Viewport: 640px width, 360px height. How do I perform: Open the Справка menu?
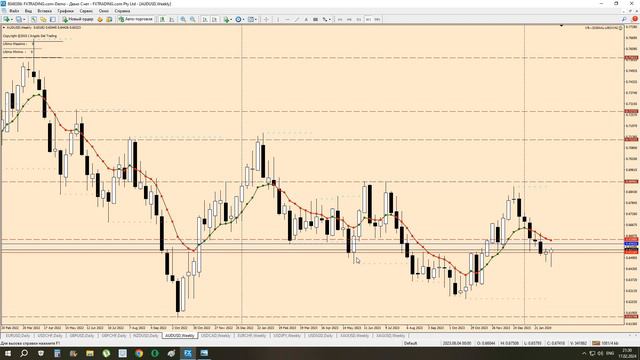(x=122, y=11)
